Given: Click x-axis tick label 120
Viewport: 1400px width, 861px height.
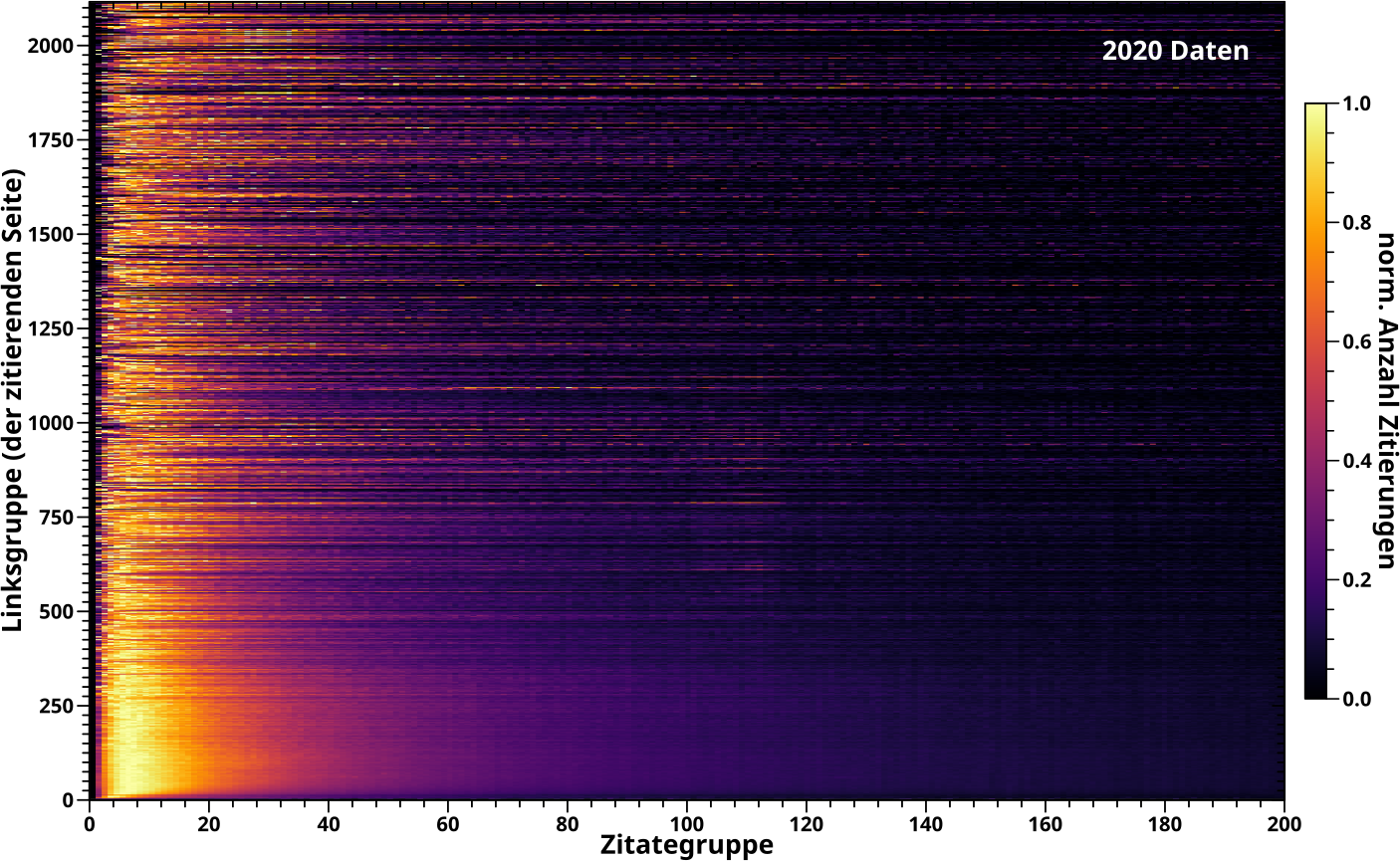Looking at the screenshot, I should pos(807,823).
